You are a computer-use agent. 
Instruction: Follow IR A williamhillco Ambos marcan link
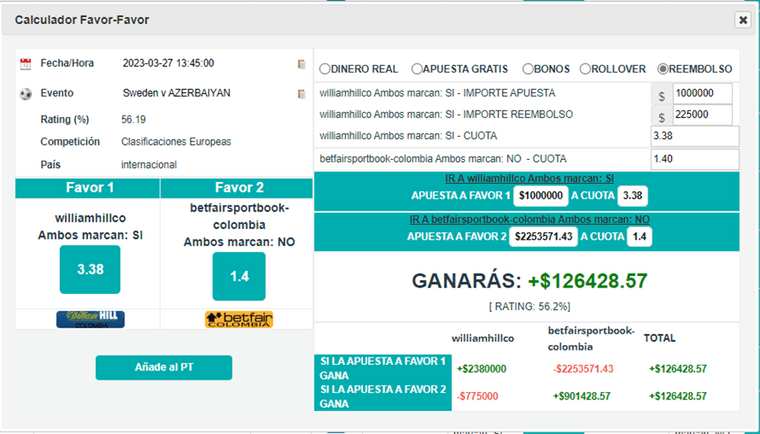pos(529,178)
